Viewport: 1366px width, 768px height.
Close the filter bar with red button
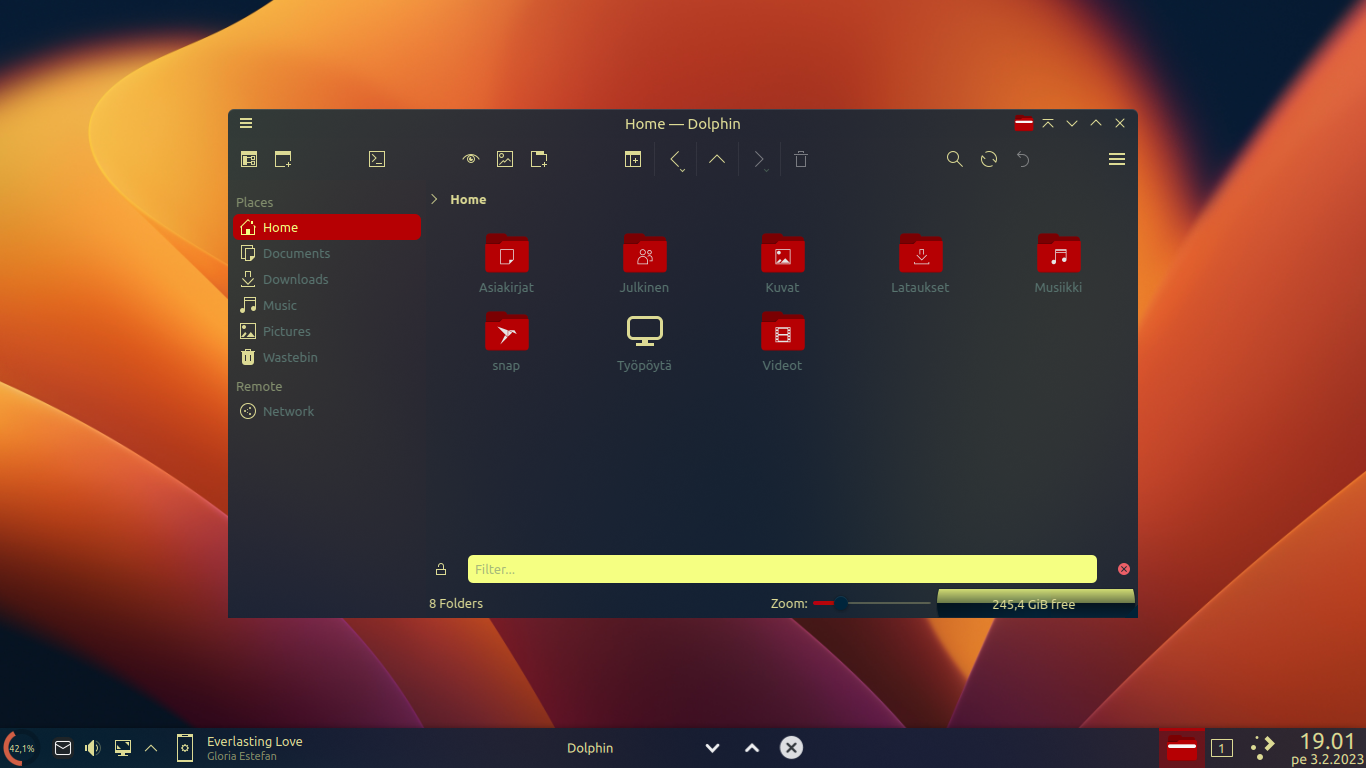(x=1123, y=569)
